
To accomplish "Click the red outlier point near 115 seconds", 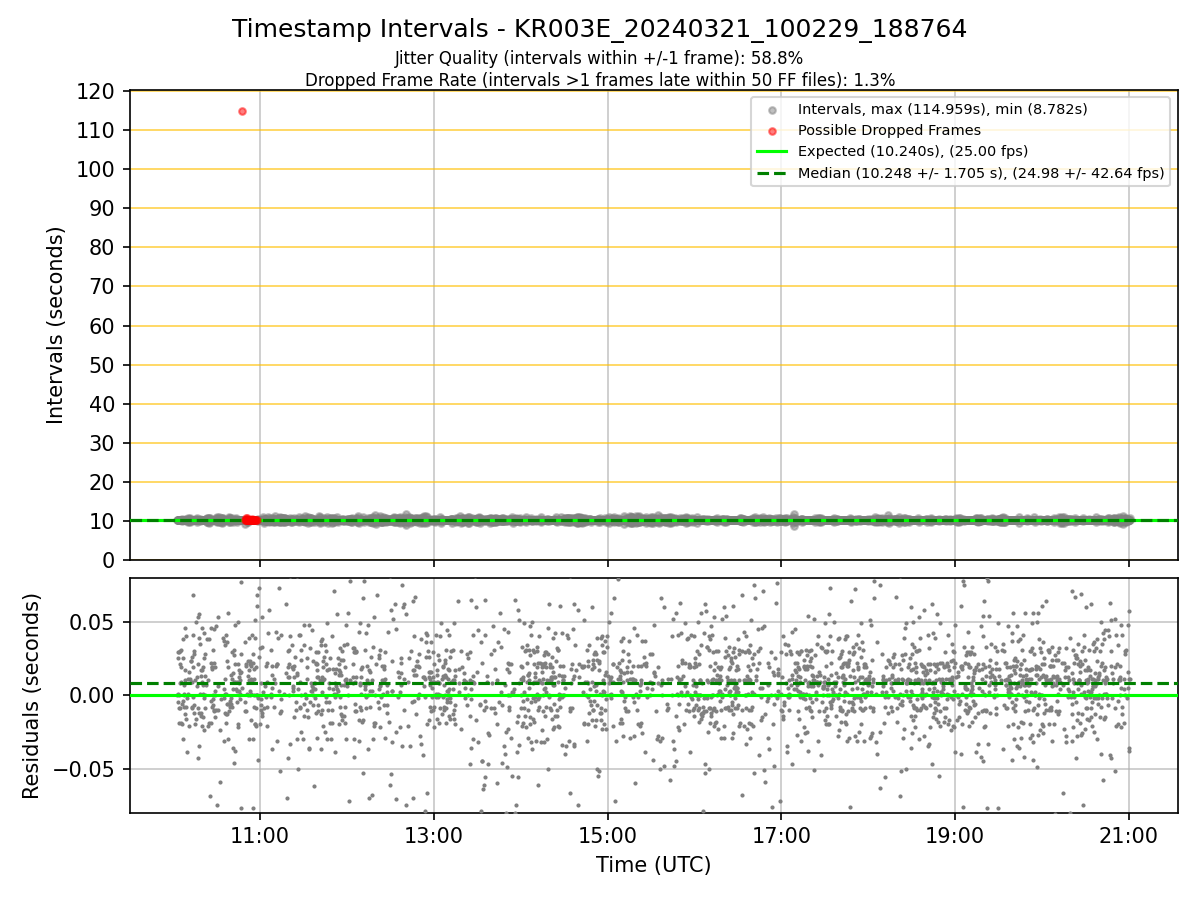I will [242, 111].
